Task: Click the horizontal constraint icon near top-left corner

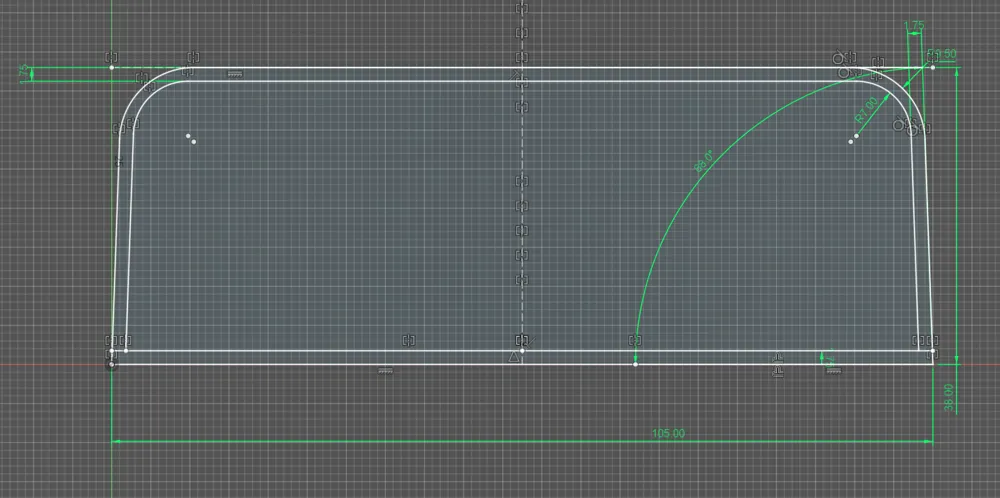Action: (235, 75)
